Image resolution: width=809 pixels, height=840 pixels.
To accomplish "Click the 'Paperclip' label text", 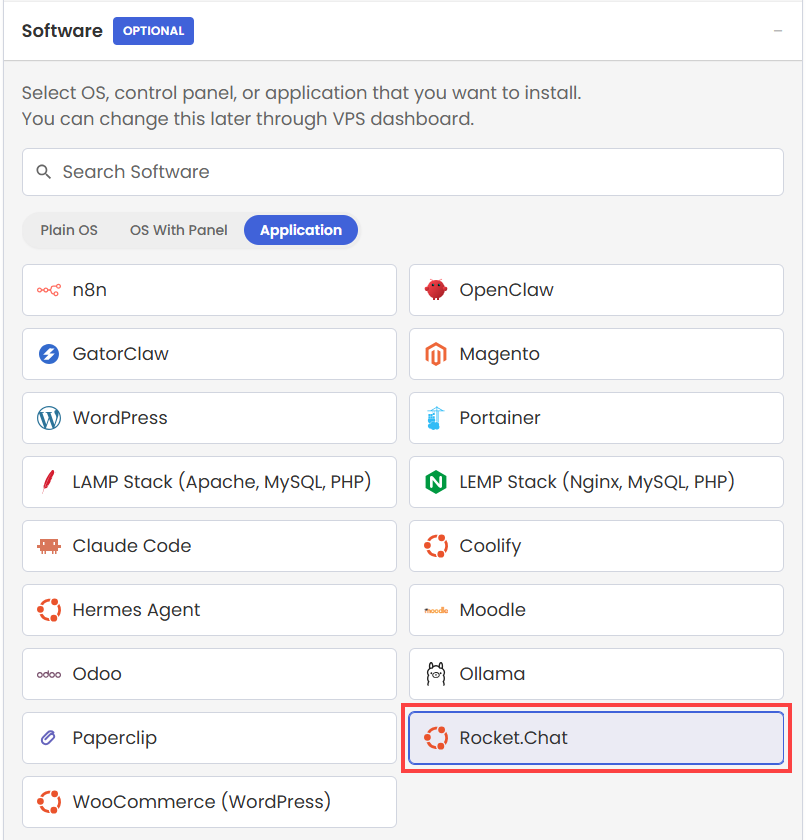I will 115,738.
